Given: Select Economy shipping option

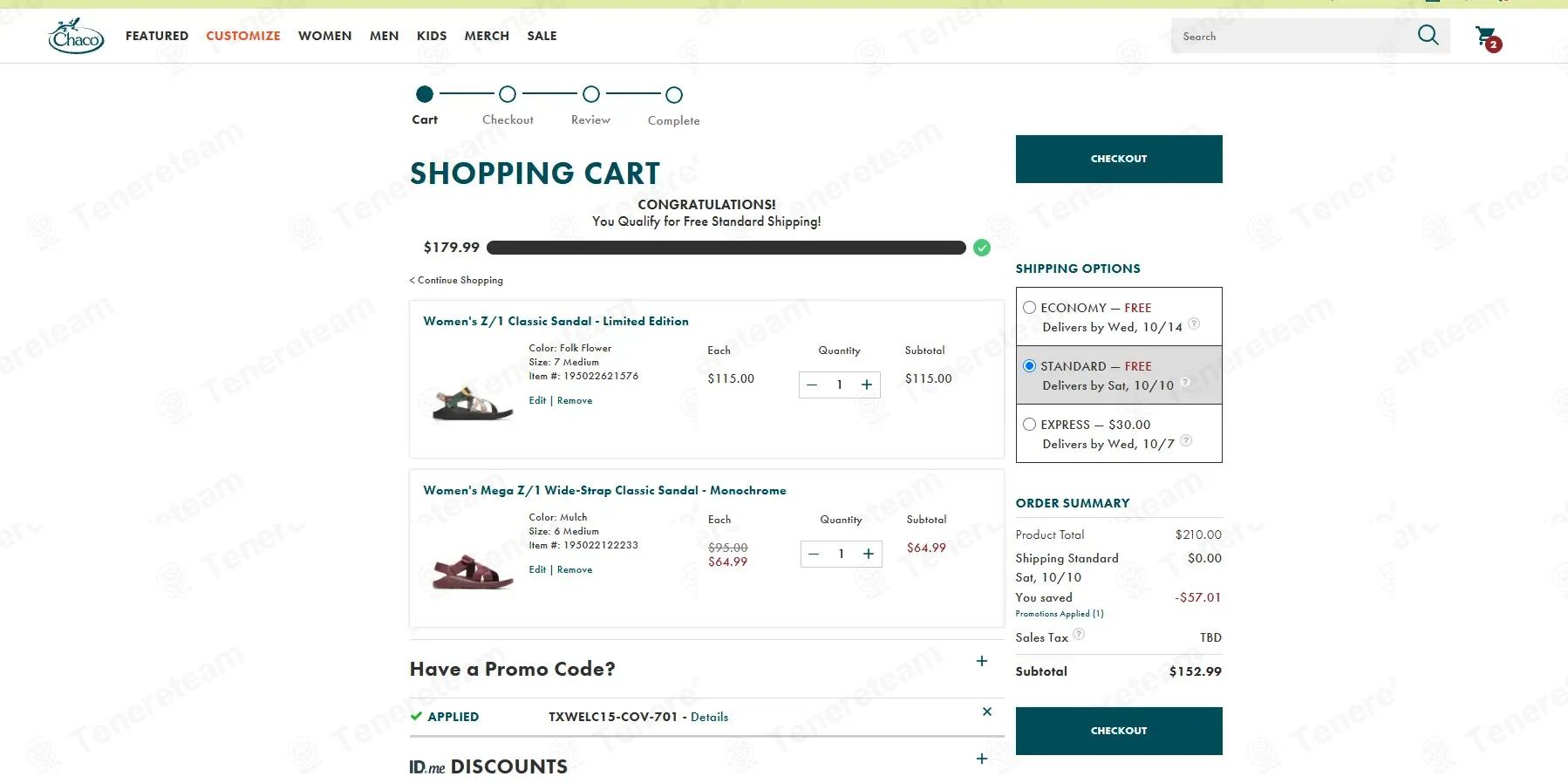Looking at the screenshot, I should coord(1029,308).
